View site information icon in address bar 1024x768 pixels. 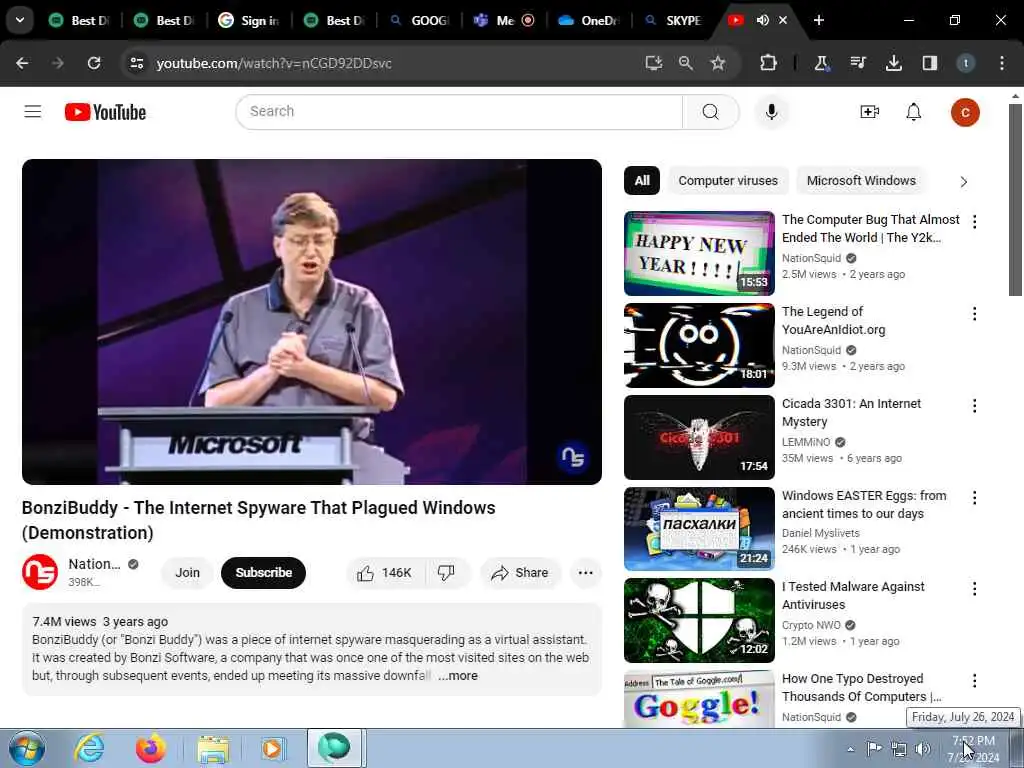[x=136, y=63]
